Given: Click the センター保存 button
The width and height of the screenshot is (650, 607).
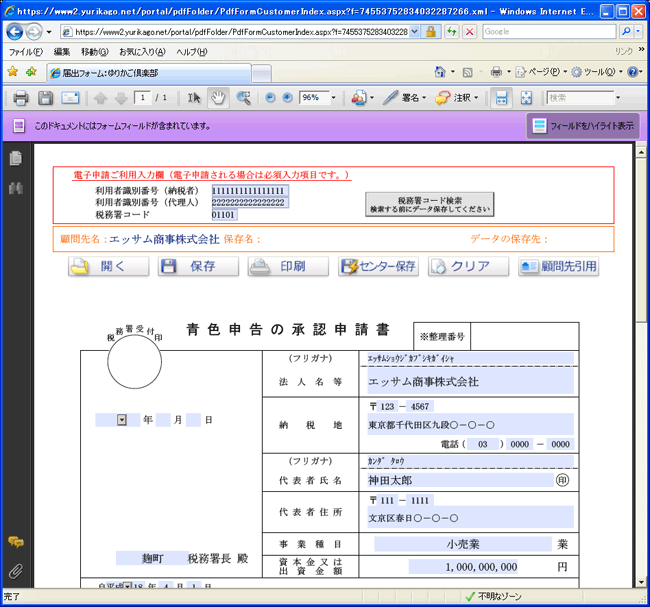Looking at the screenshot, I should point(378,266).
